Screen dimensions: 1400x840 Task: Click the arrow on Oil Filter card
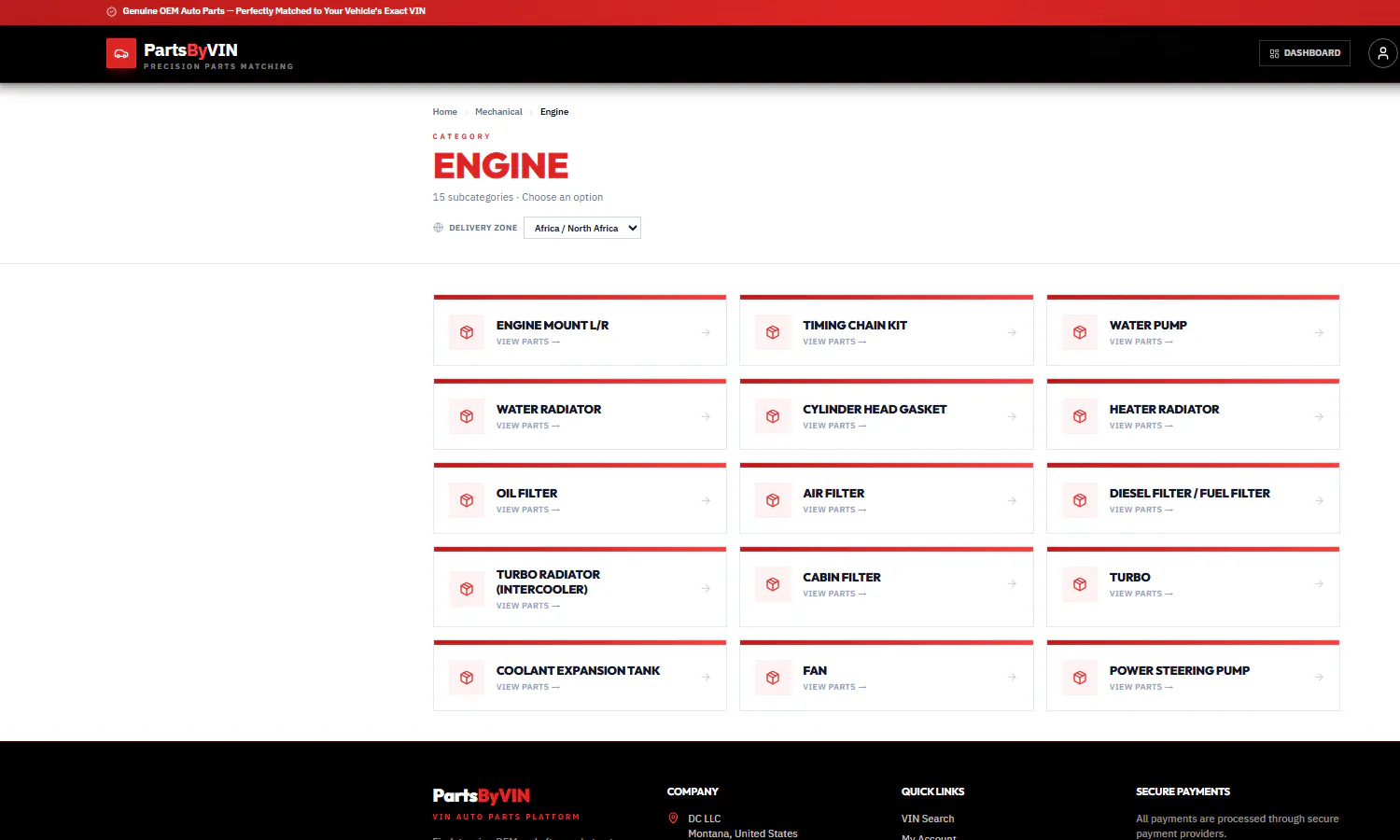click(x=706, y=500)
